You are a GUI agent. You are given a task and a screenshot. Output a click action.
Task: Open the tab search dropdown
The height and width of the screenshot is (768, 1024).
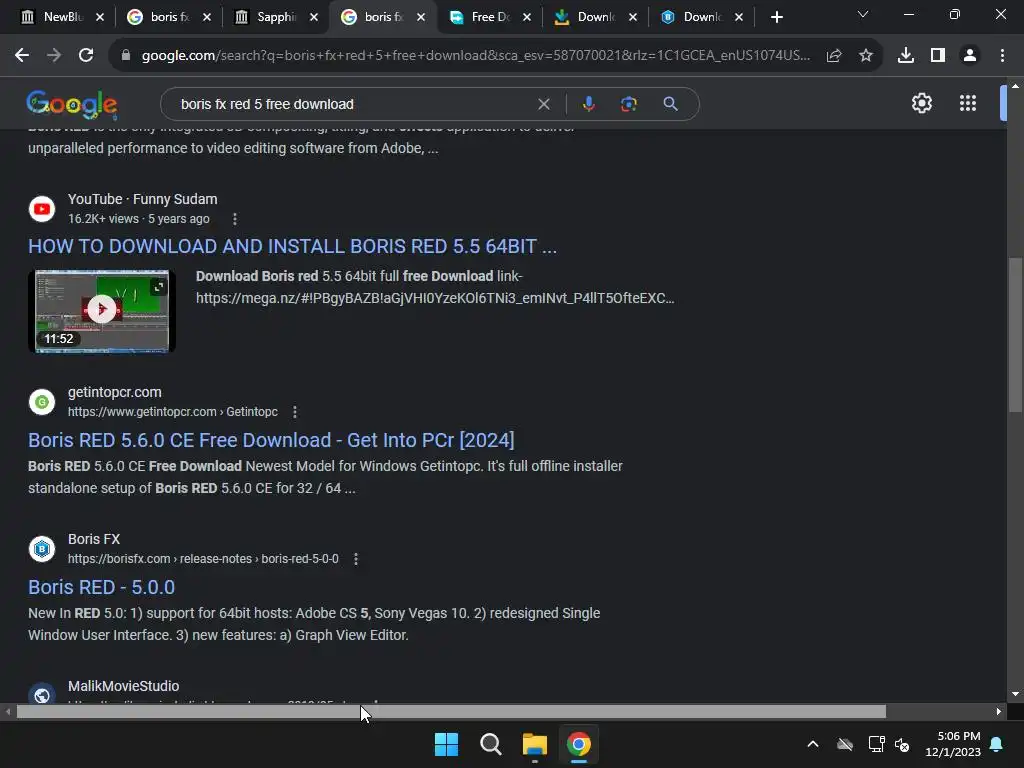pos(863,14)
